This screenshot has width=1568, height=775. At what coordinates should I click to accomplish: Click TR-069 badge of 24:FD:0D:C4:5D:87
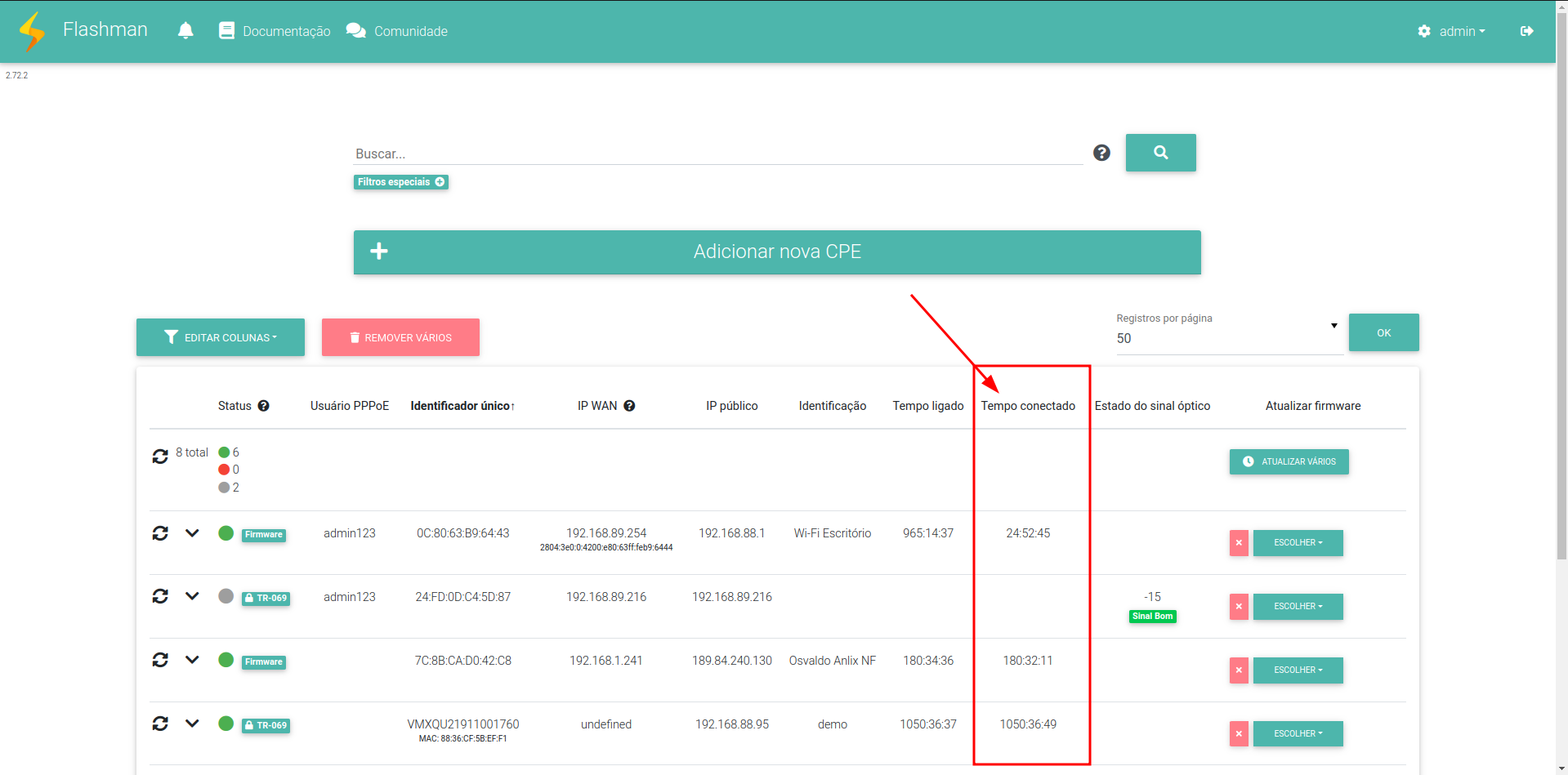(x=266, y=599)
